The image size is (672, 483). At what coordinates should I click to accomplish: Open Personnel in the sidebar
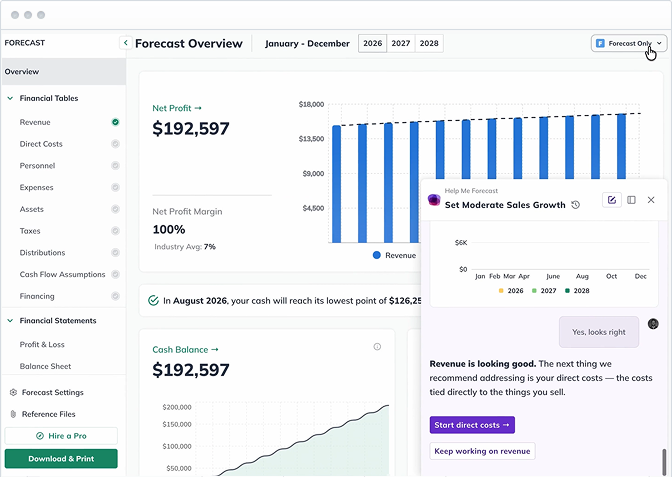(x=37, y=166)
